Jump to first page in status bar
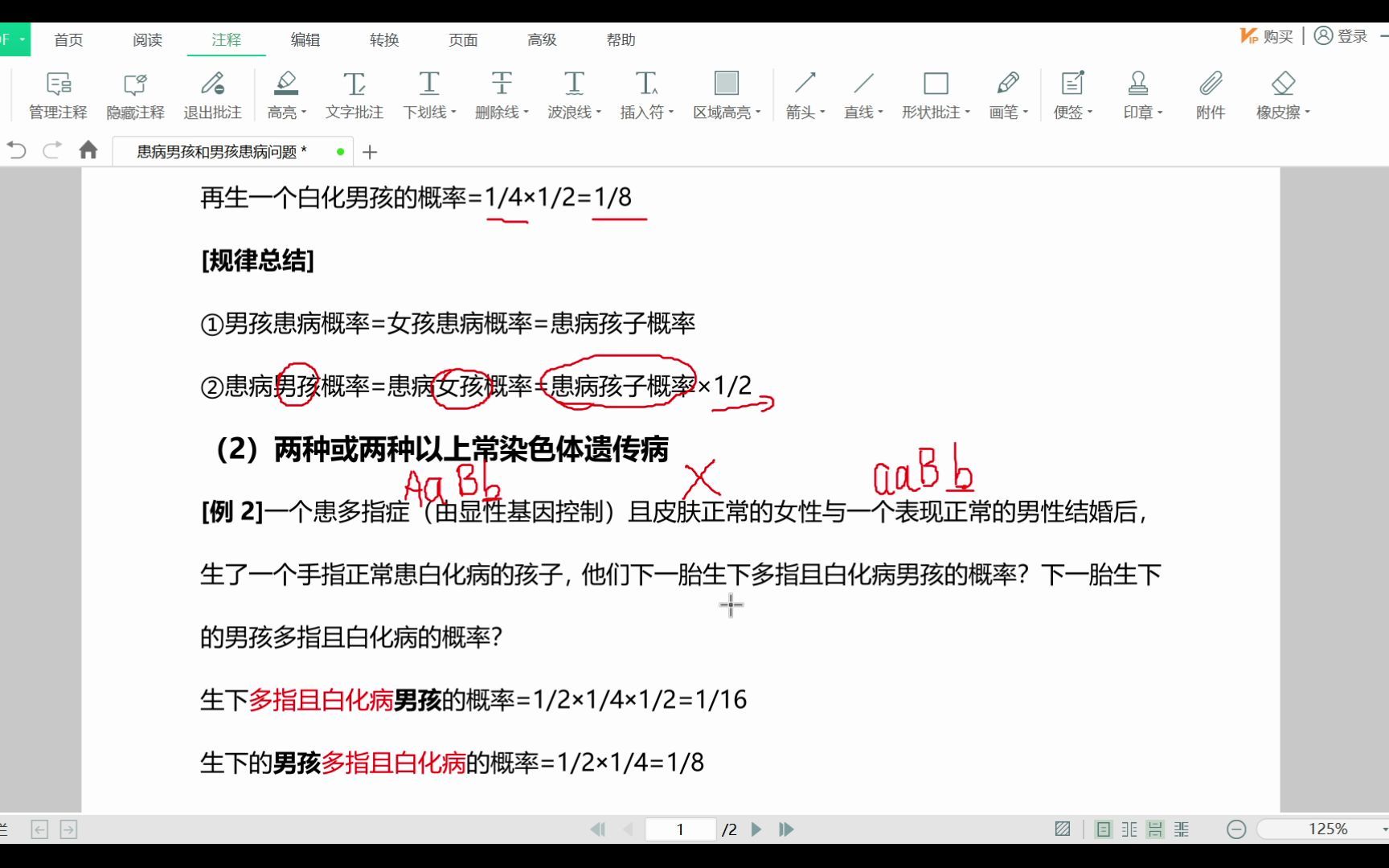Viewport: 1389px width, 868px height. point(598,829)
